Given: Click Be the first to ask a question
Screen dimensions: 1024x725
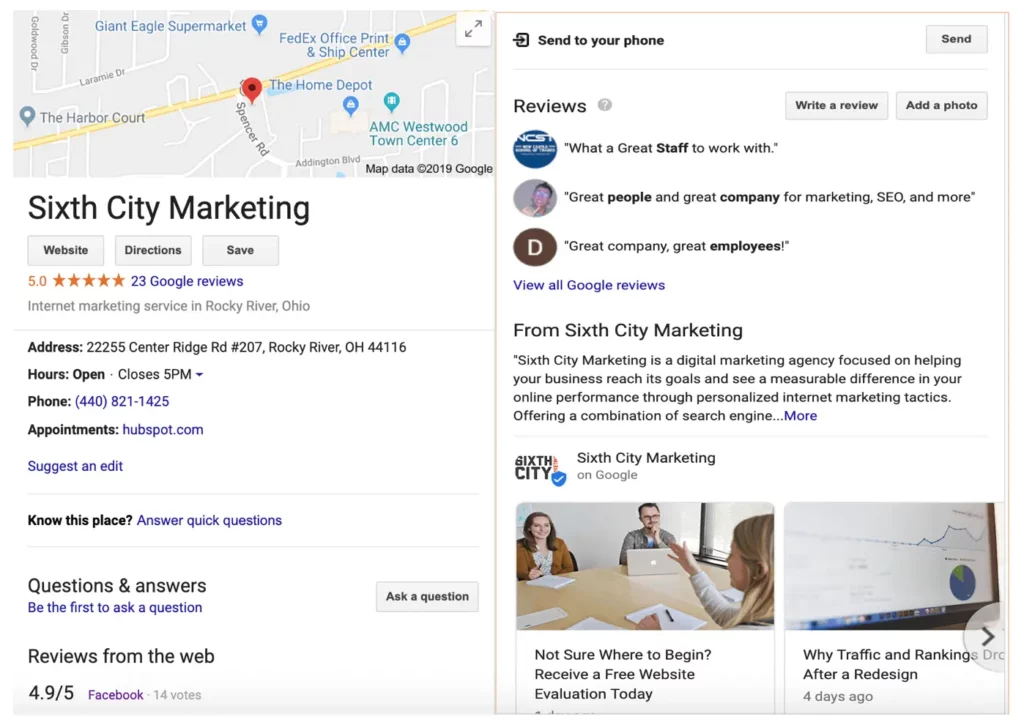Looking at the screenshot, I should [x=115, y=607].
